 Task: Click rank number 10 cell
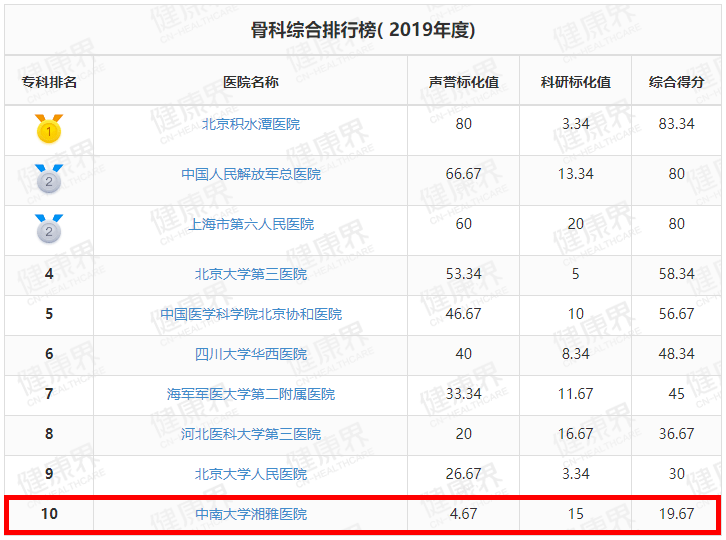[x=49, y=514]
